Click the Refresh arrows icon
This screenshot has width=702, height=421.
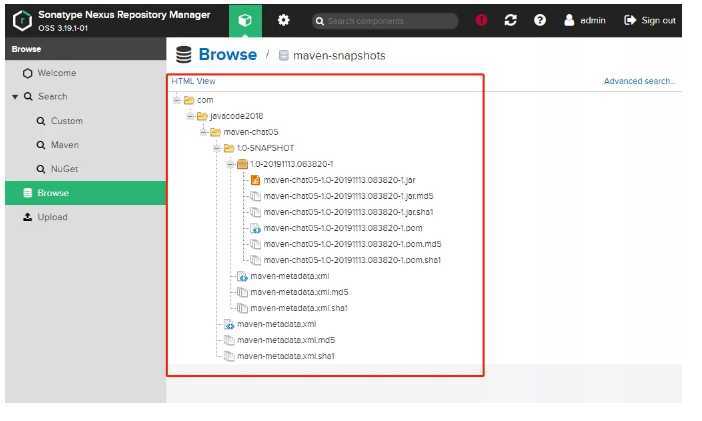510,20
